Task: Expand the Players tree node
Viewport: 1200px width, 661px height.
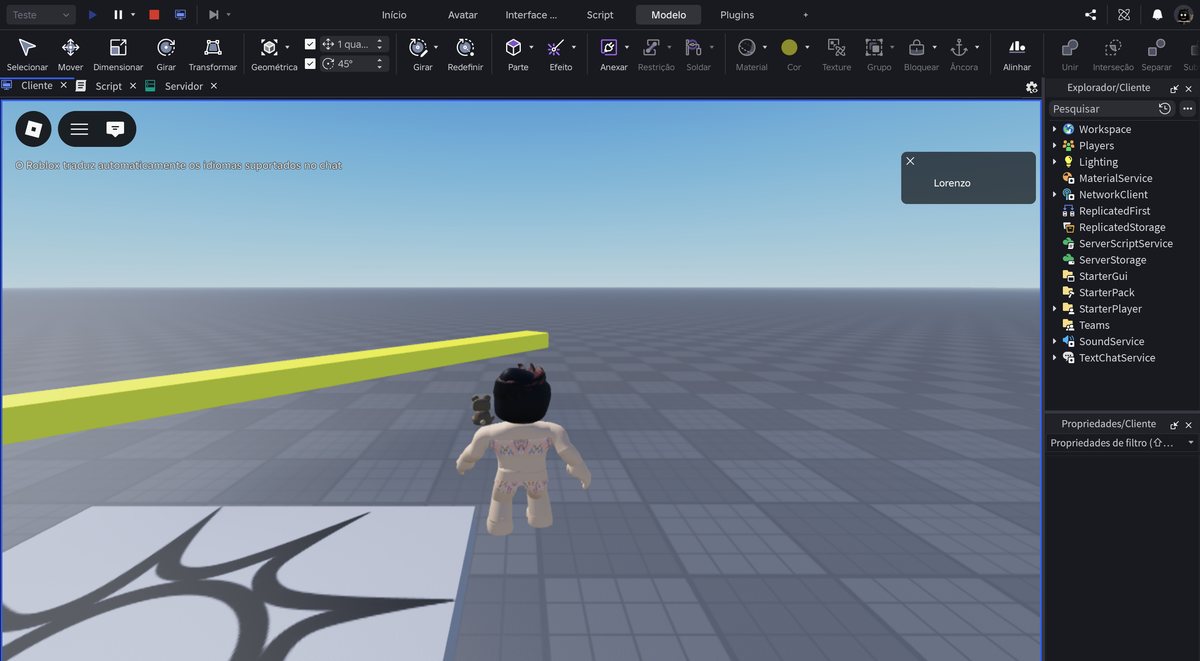Action: tap(1054, 145)
